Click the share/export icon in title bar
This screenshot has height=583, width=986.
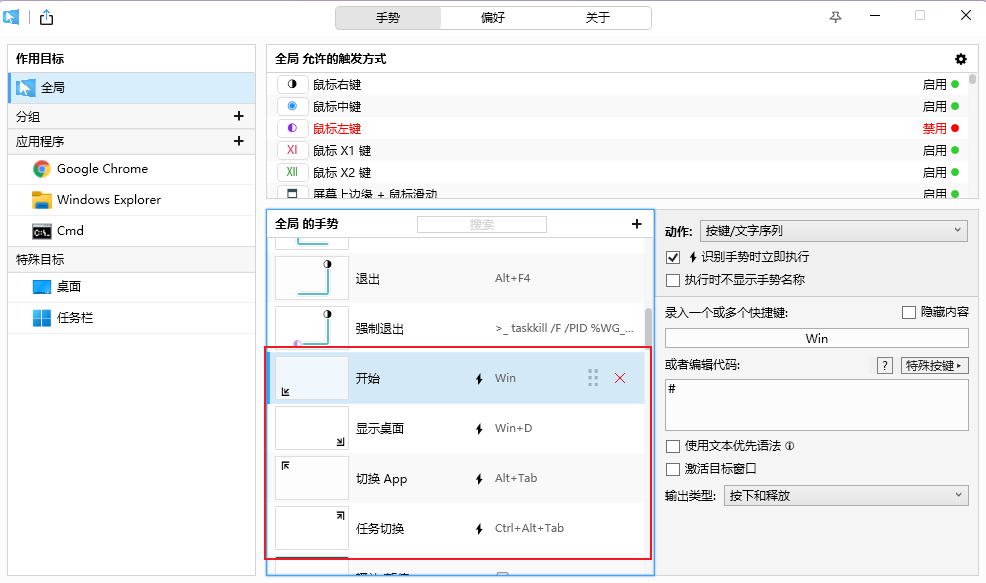[47, 17]
